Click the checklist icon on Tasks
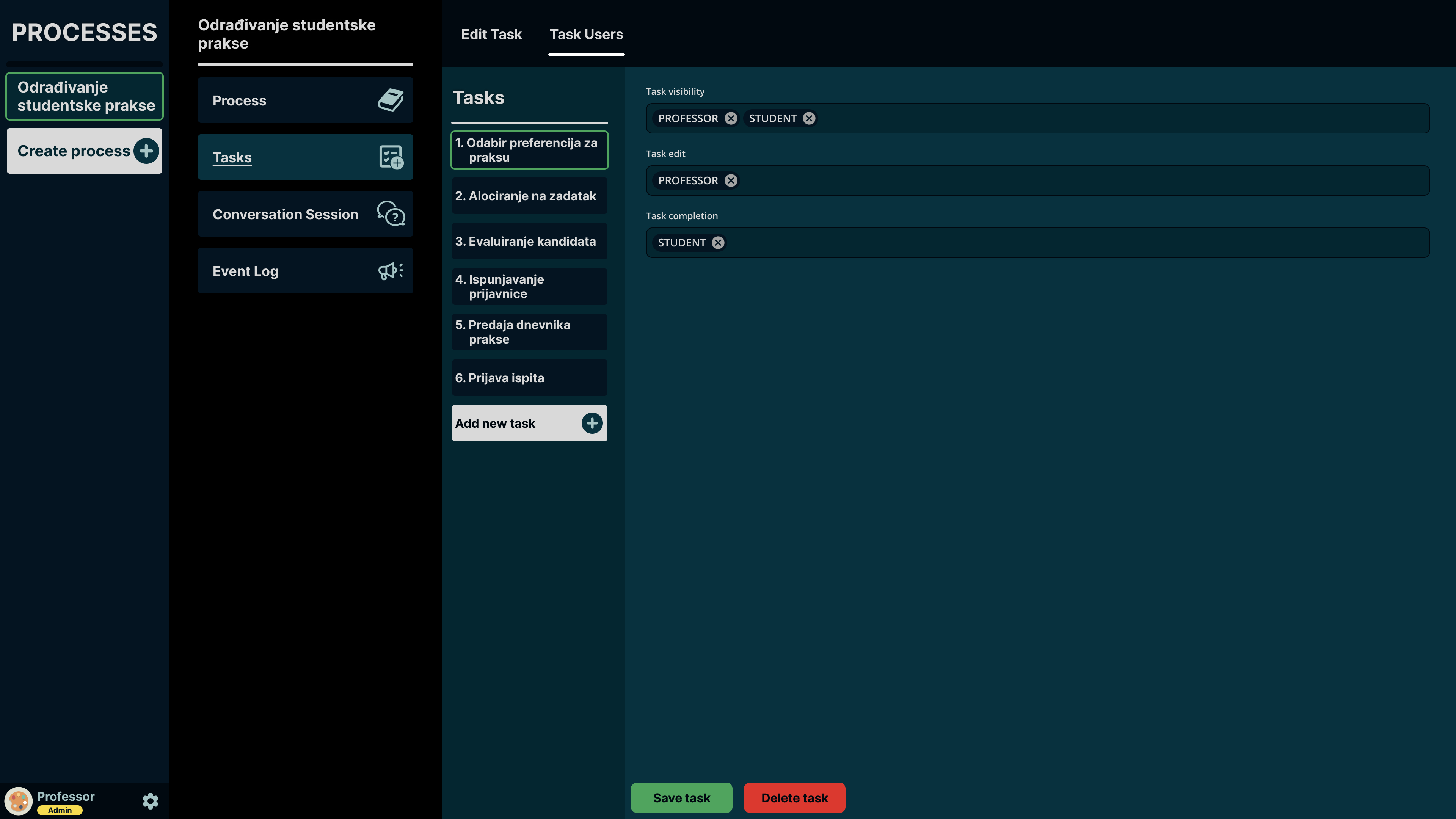Screen dimensions: 1456x819 click(x=391, y=157)
